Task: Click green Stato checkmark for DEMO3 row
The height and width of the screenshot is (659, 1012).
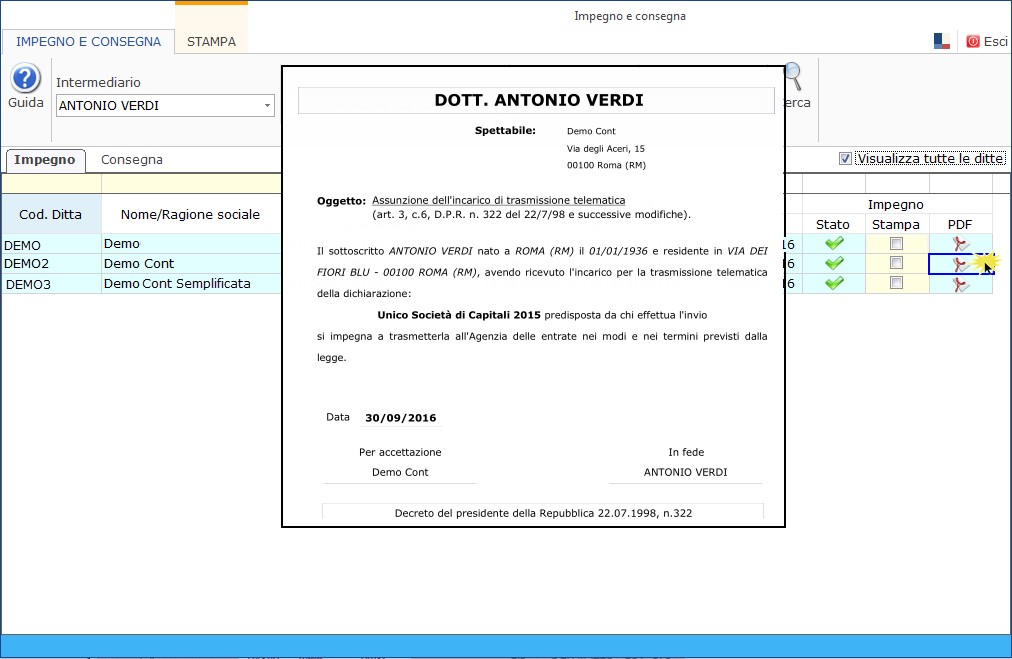Action: [x=834, y=283]
